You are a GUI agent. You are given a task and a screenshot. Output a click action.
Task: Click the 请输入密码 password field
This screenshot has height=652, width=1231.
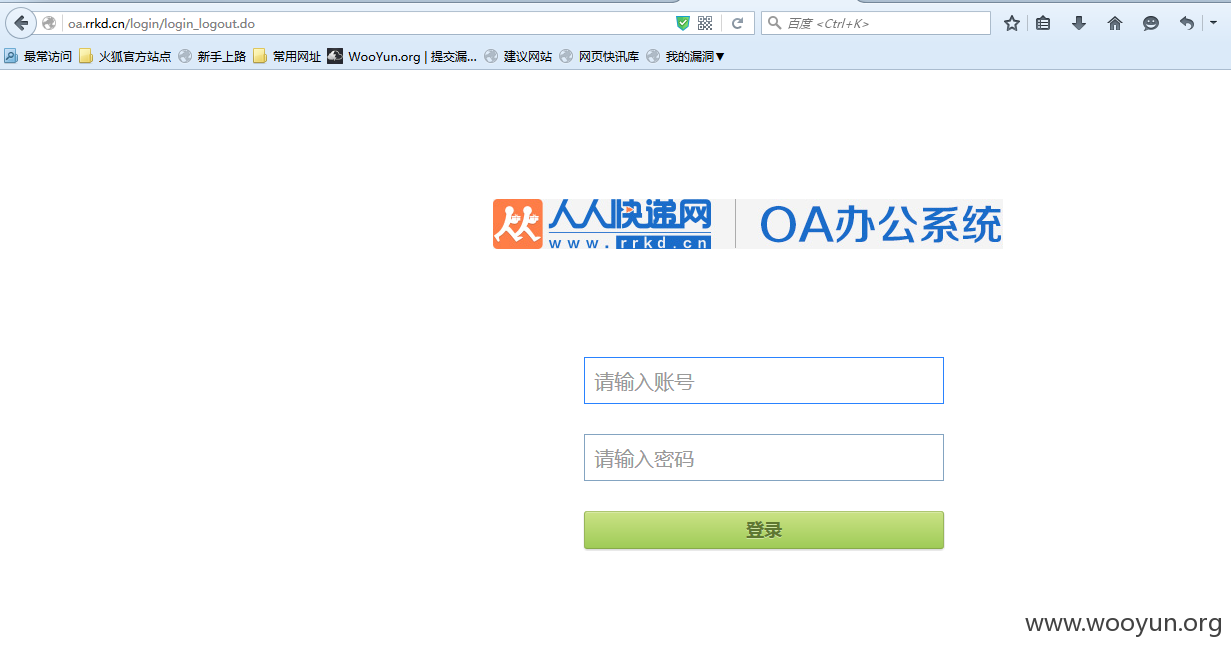[764, 458]
